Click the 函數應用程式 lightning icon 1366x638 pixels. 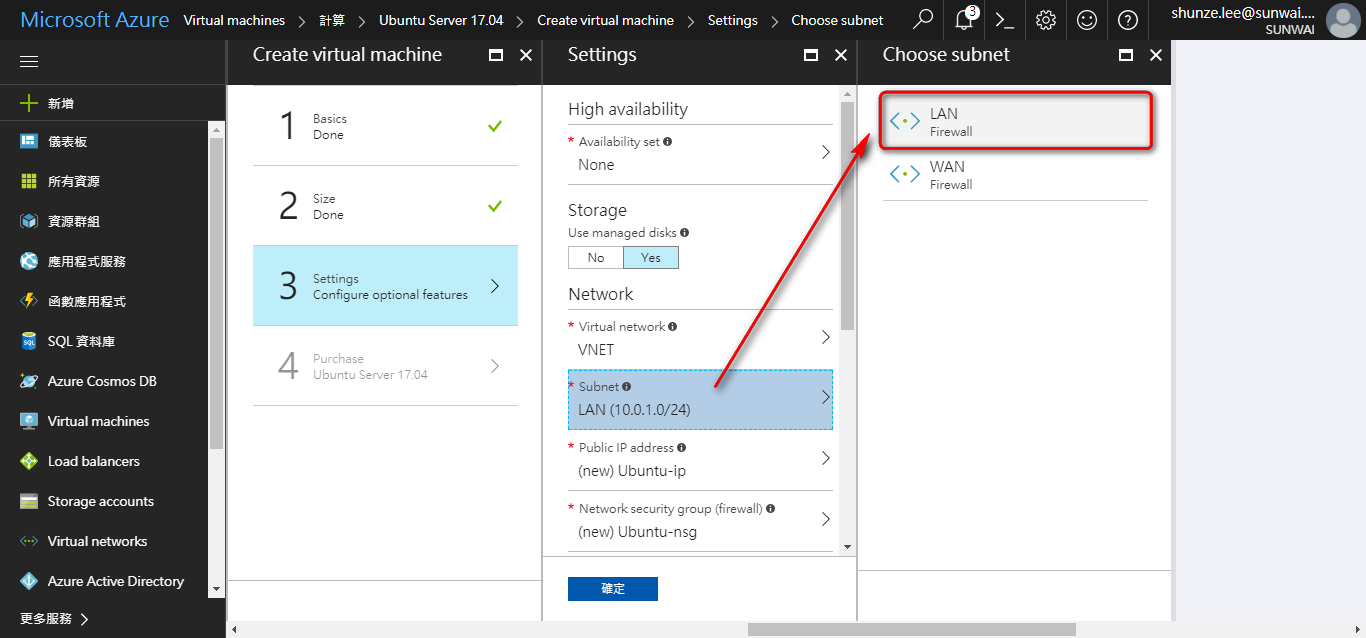29,301
